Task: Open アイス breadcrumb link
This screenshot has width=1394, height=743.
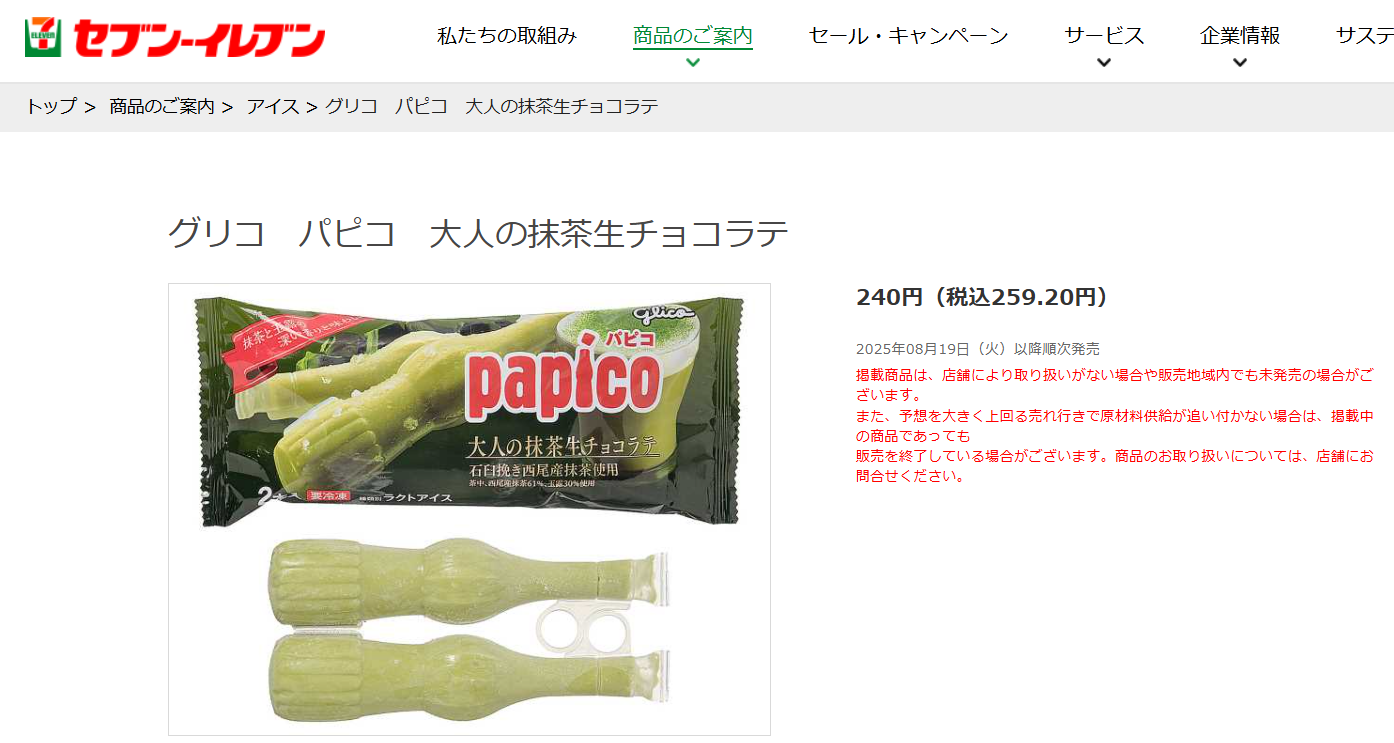Action: [273, 106]
